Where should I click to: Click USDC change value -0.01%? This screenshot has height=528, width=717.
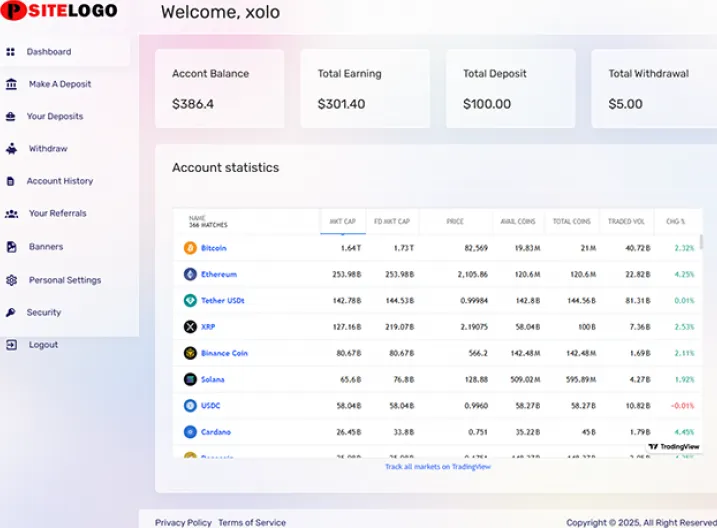[x=682, y=405]
